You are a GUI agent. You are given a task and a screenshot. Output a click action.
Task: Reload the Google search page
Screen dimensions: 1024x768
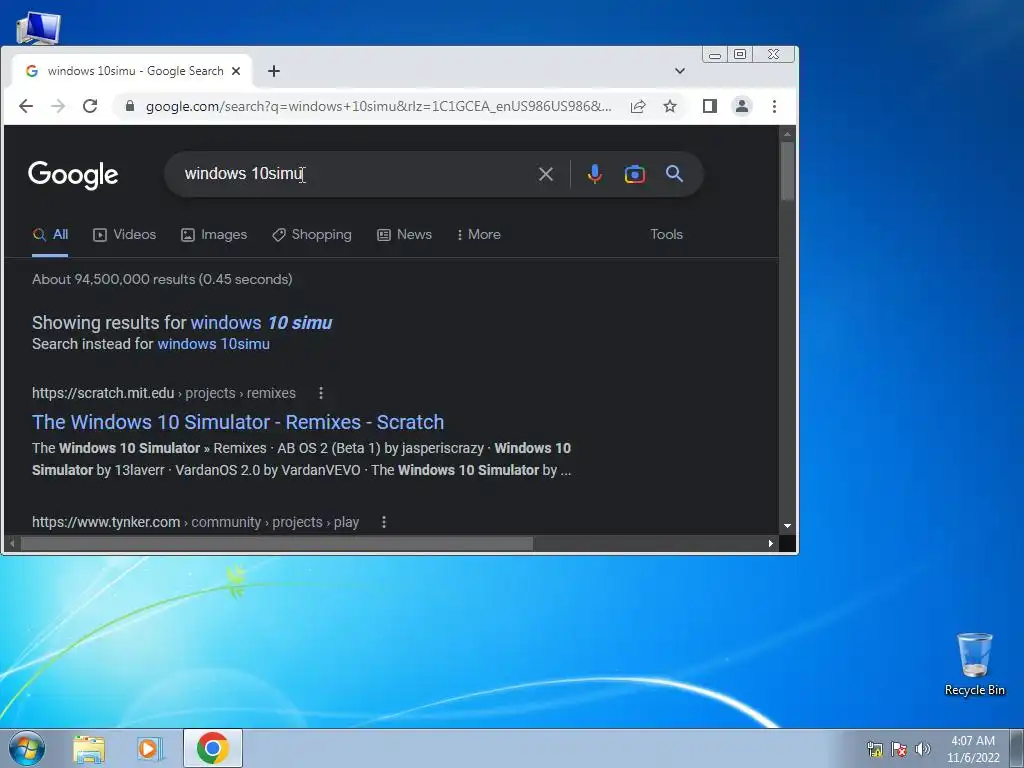(90, 106)
